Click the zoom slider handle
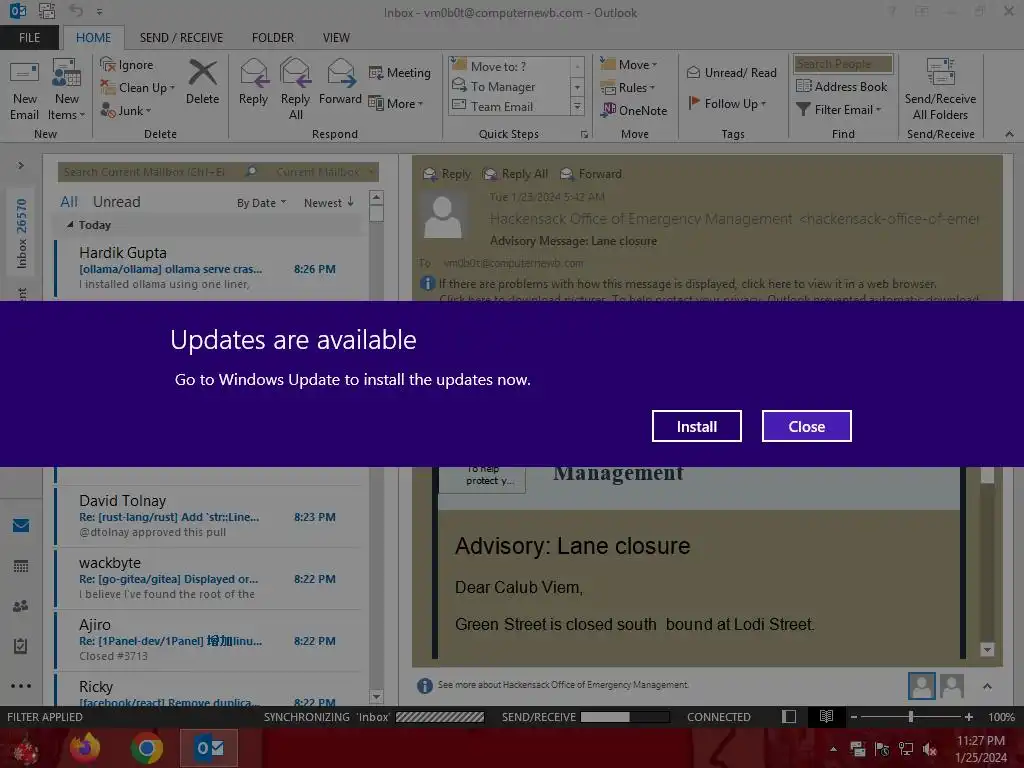The height and width of the screenshot is (768, 1024). pos(911,716)
